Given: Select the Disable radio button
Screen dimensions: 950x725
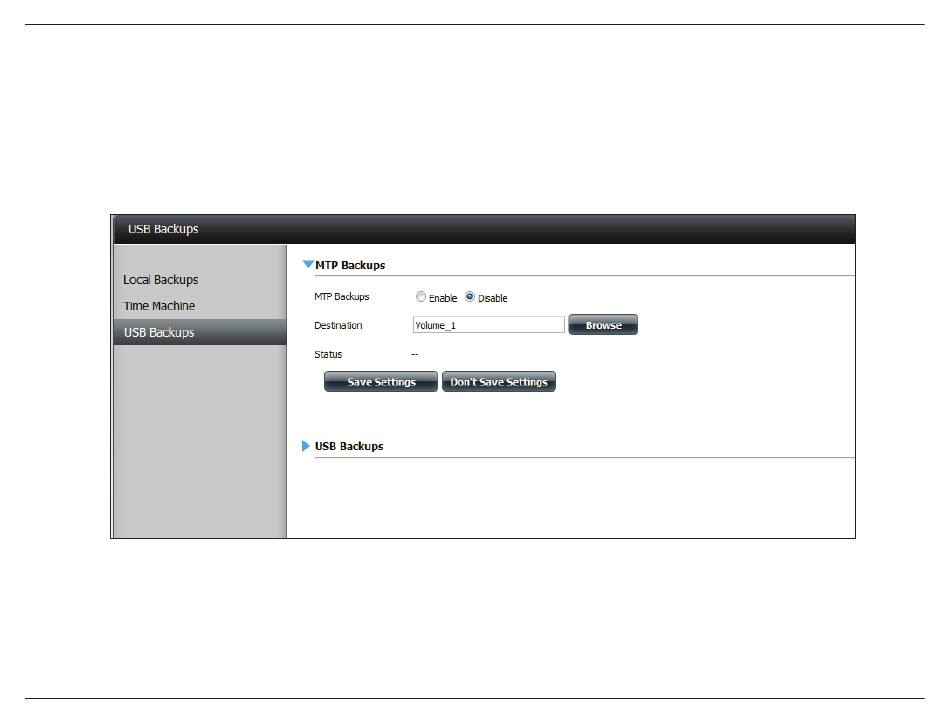Looking at the screenshot, I should (470, 297).
